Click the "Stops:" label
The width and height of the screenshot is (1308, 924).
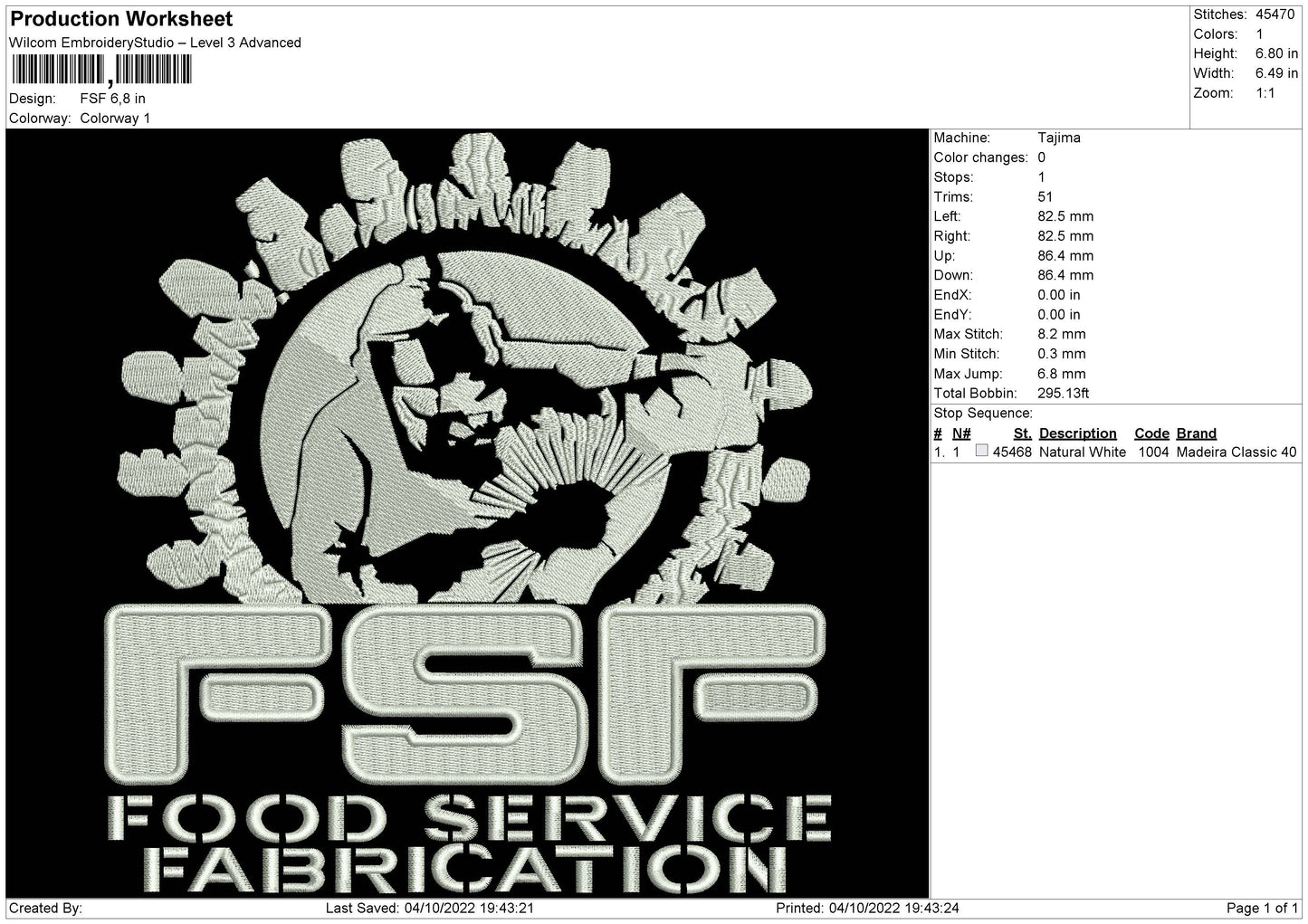(954, 177)
